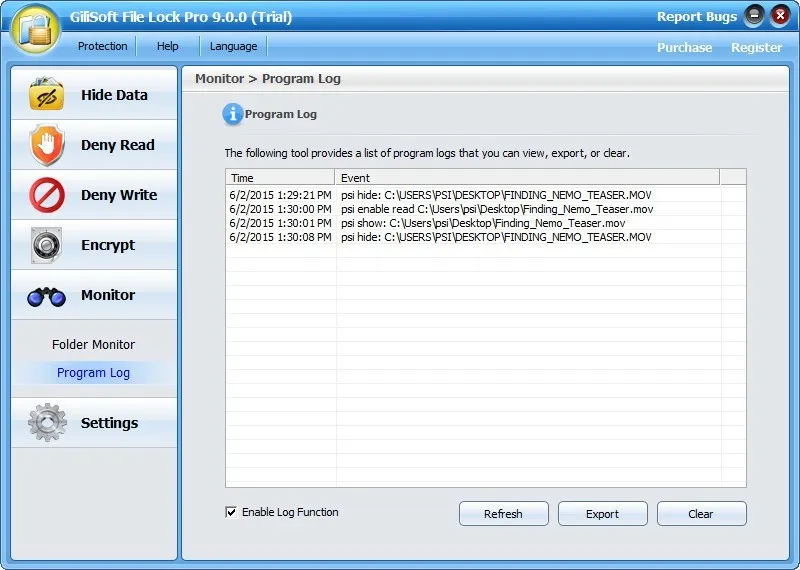Viewport: 800px width, 570px height.
Task: Click the Hide Data hidden-folder icon
Action: [x=46, y=93]
